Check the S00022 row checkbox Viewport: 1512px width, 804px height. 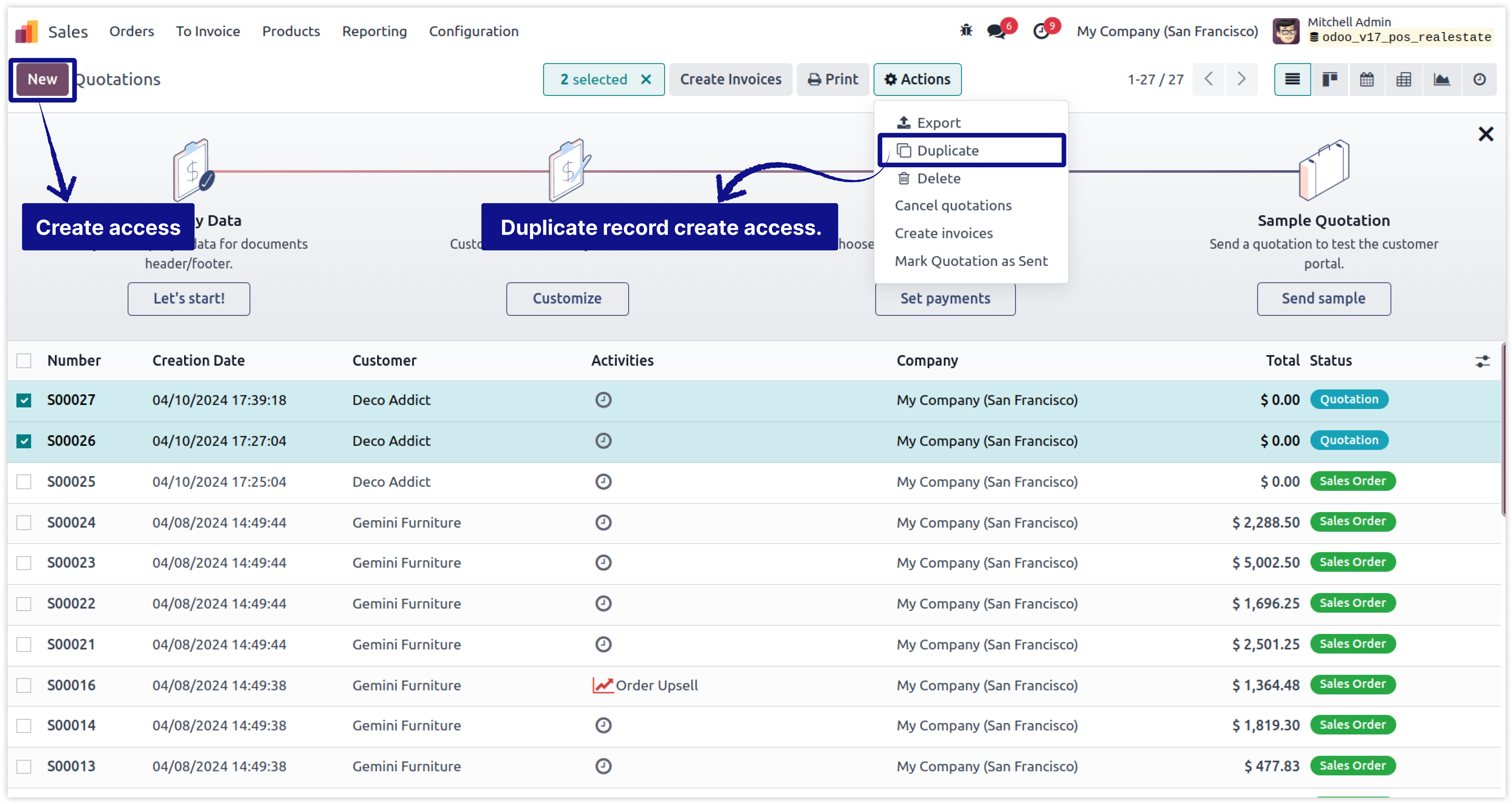(23, 604)
